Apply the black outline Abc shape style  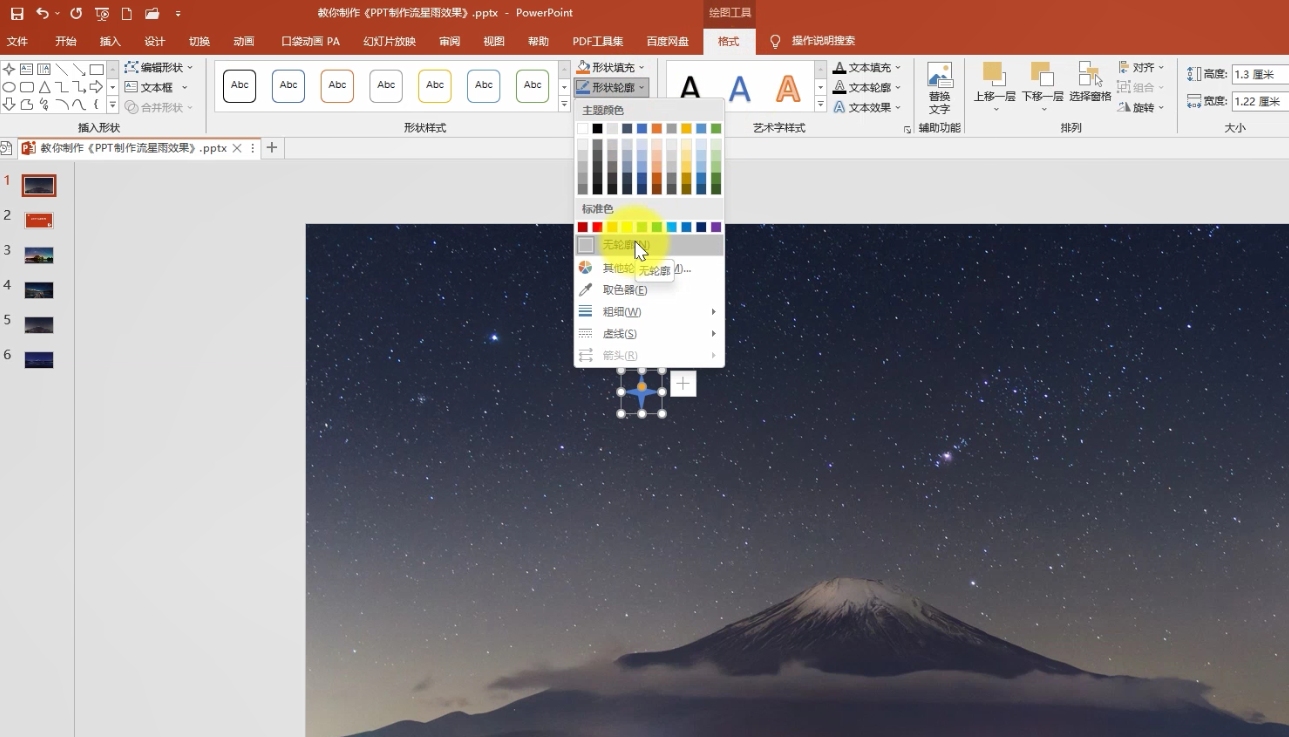[240, 86]
